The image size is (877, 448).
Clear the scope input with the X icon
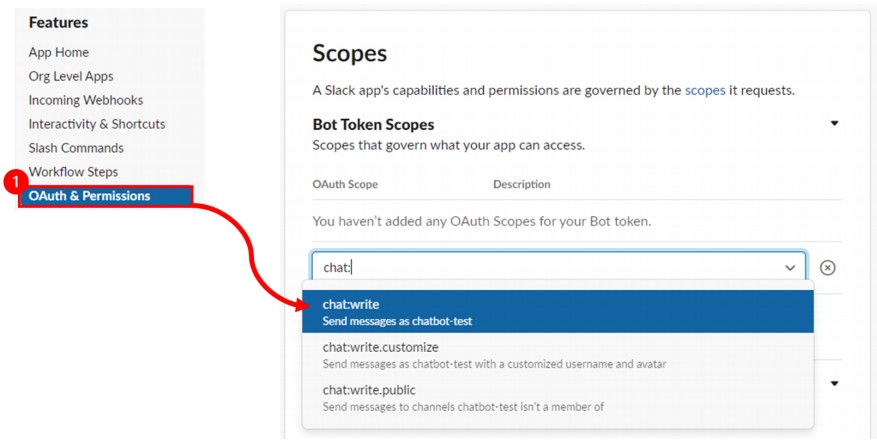(x=827, y=267)
